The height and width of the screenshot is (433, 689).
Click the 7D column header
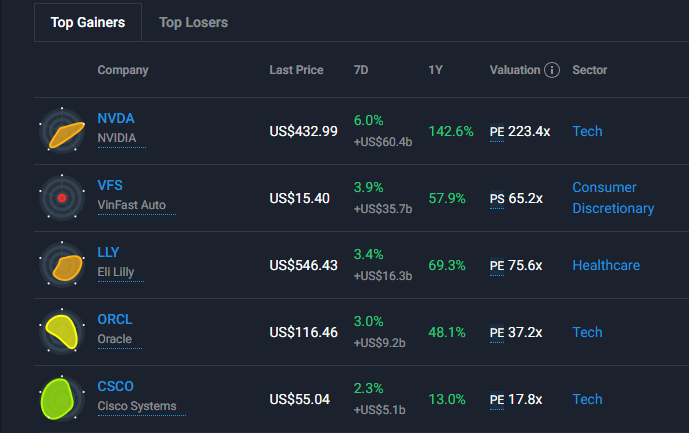pos(361,70)
